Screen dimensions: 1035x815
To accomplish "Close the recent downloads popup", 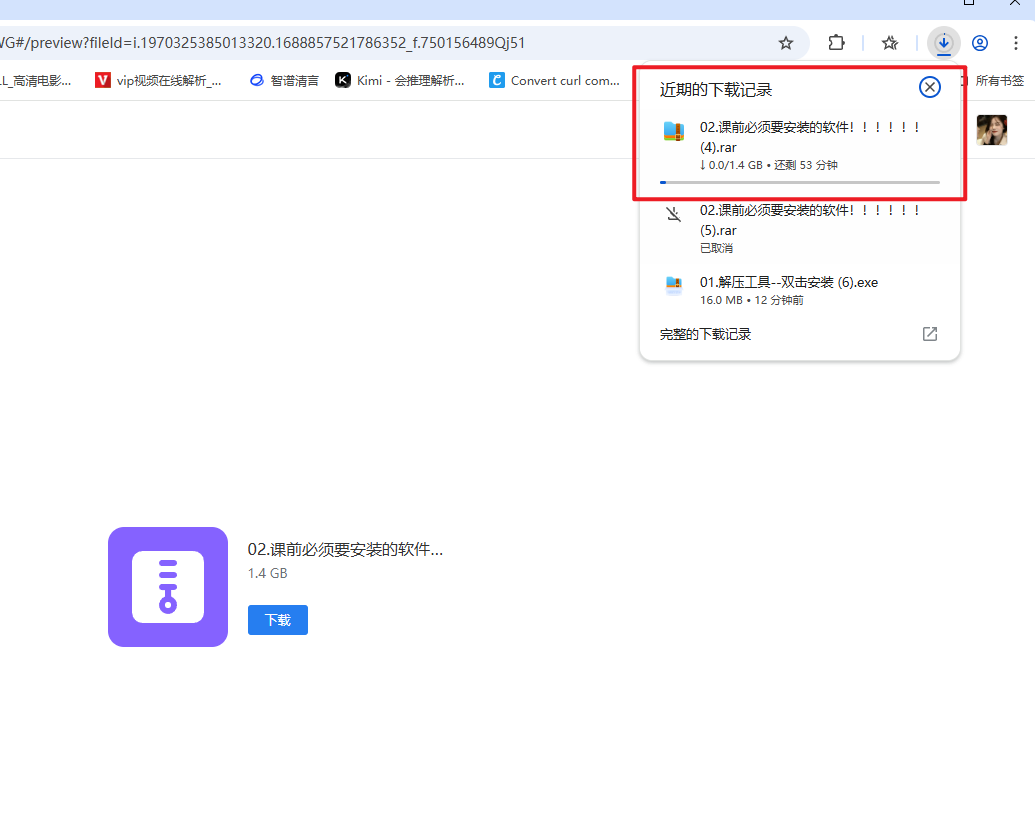I will click(x=929, y=87).
